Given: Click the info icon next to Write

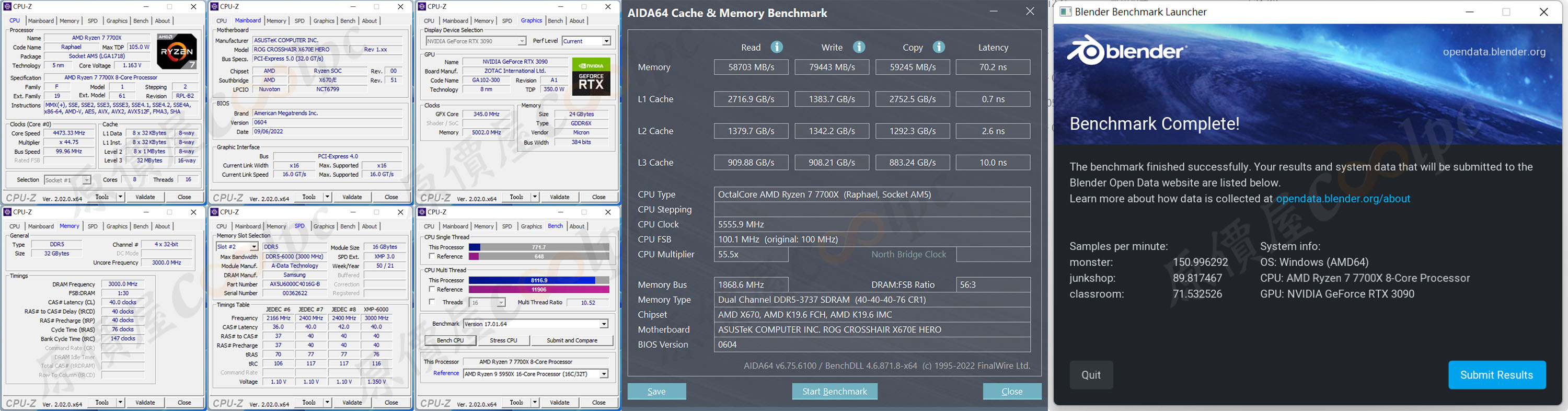Looking at the screenshot, I should (859, 47).
